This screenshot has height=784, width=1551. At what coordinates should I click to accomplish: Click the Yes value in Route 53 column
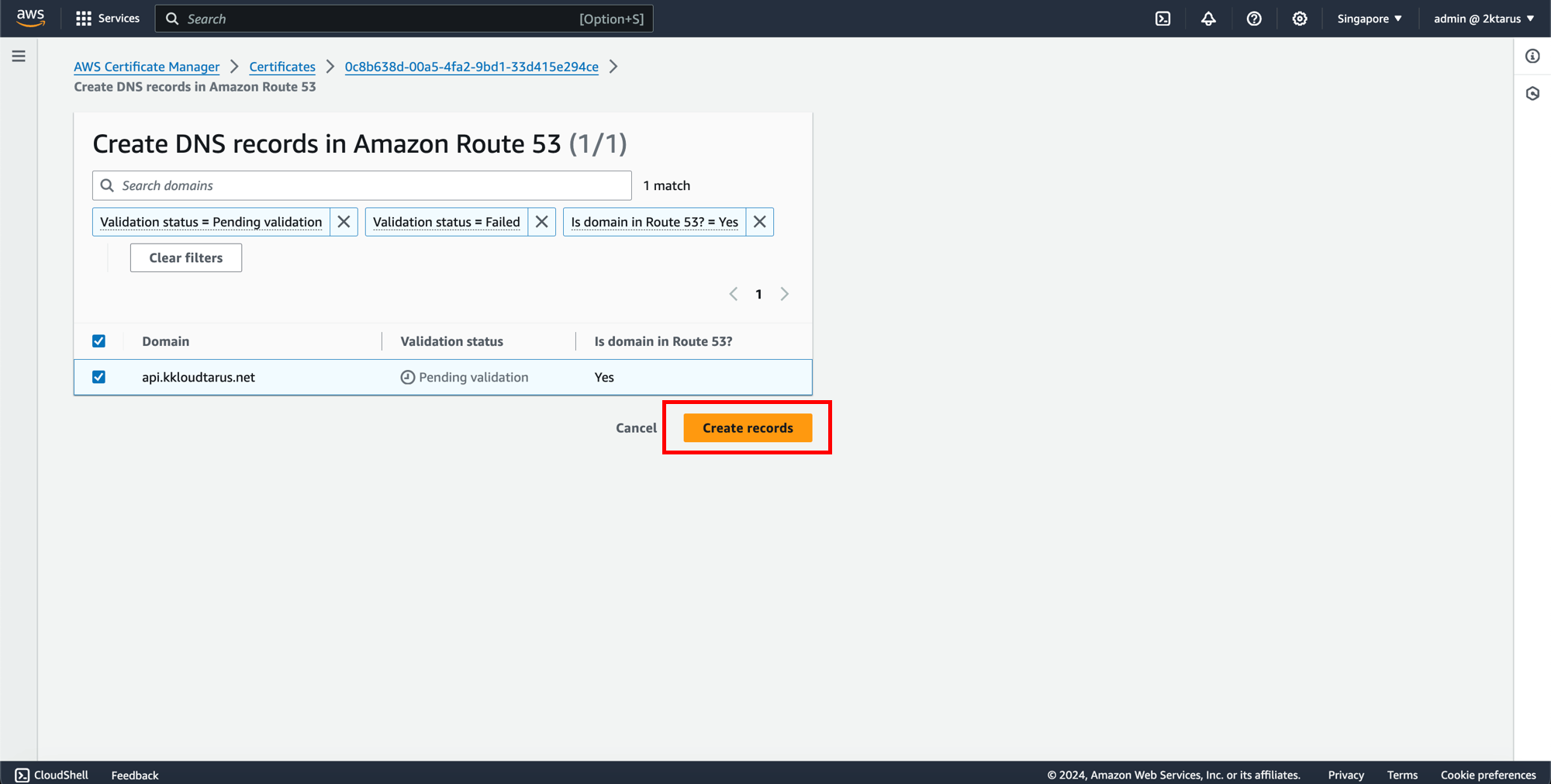tap(604, 377)
